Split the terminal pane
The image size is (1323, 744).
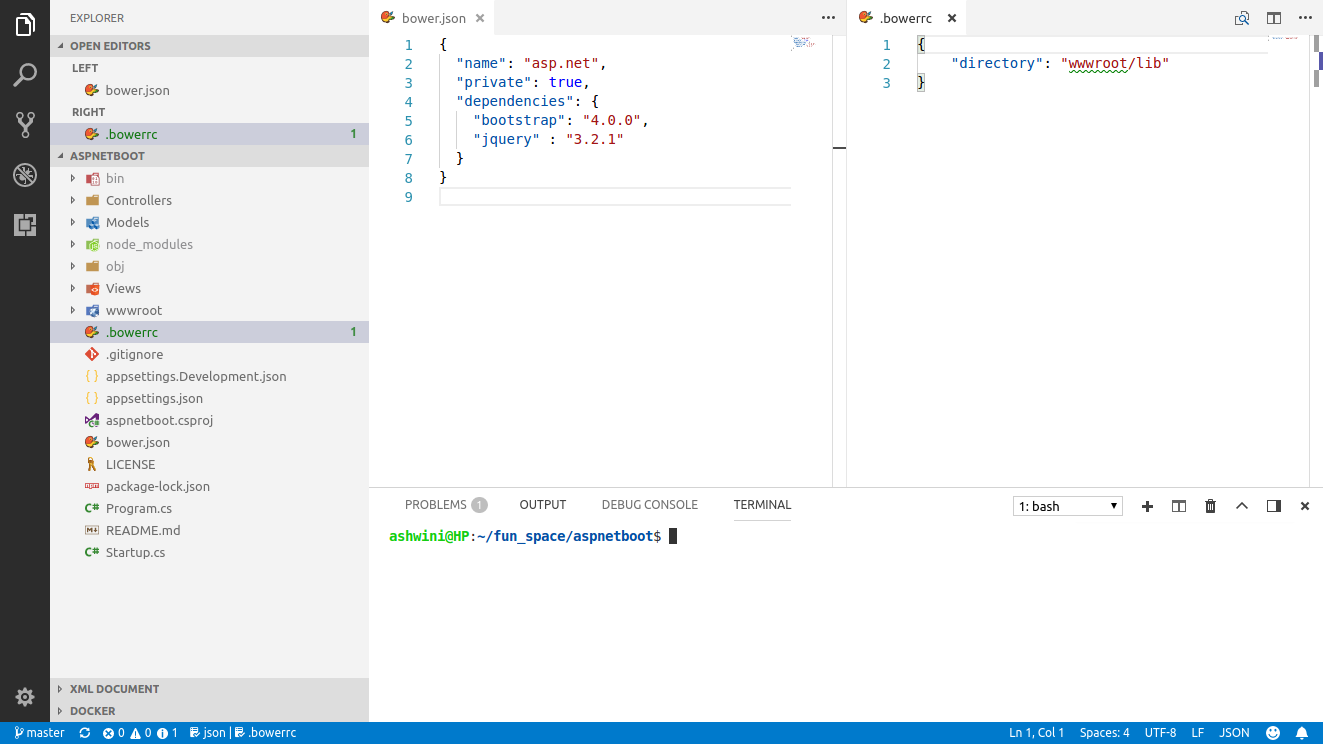pos(1178,506)
